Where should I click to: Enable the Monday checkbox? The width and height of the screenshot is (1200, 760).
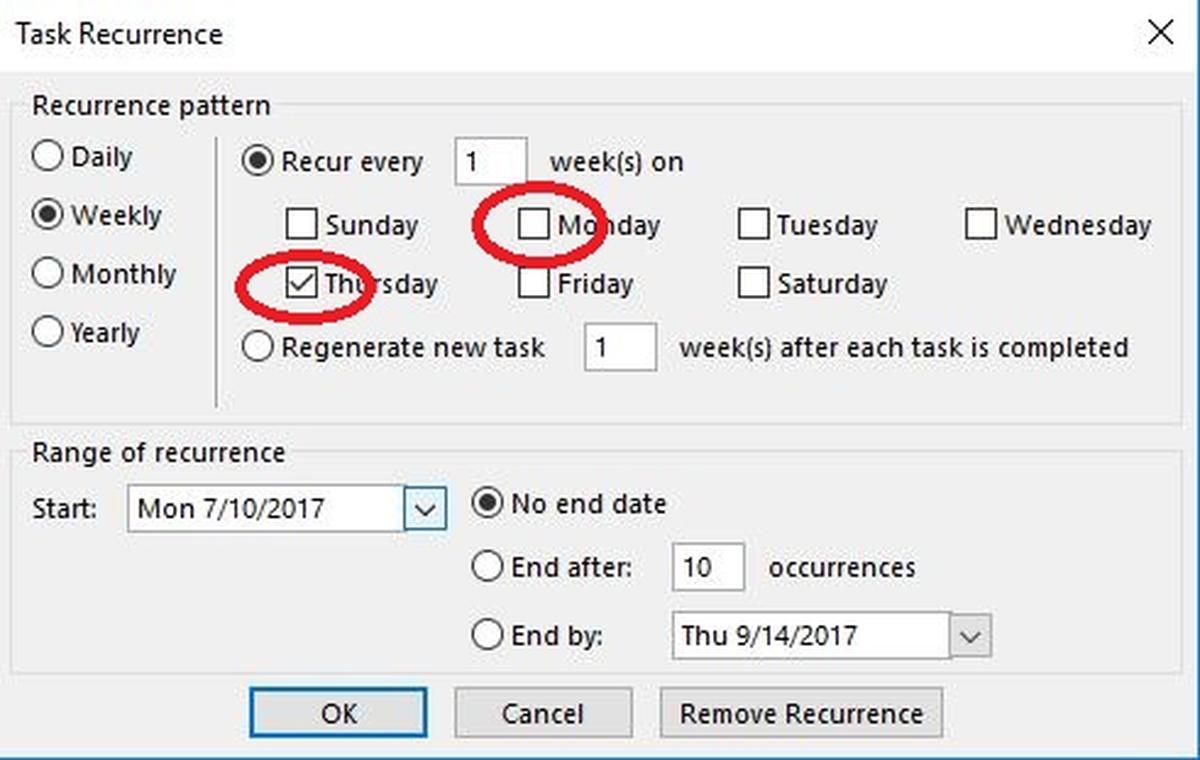(x=534, y=225)
